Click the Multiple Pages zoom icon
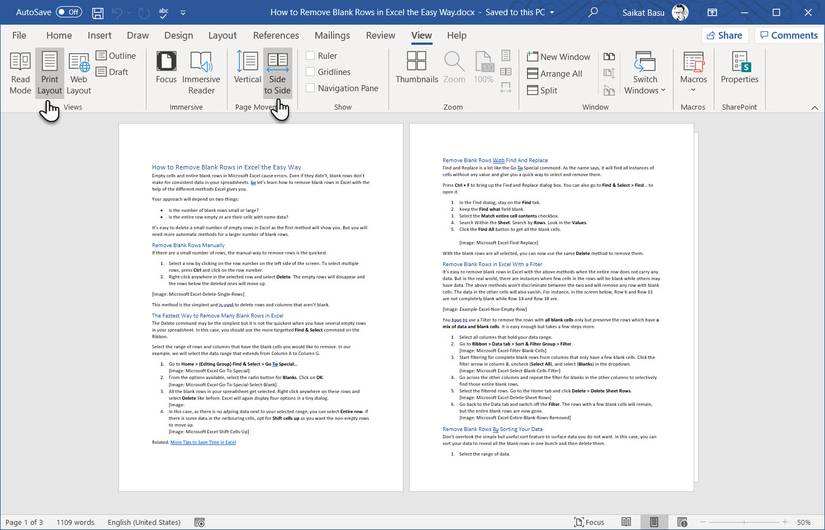This screenshot has height=530, width=825. [x=506, y=71]
